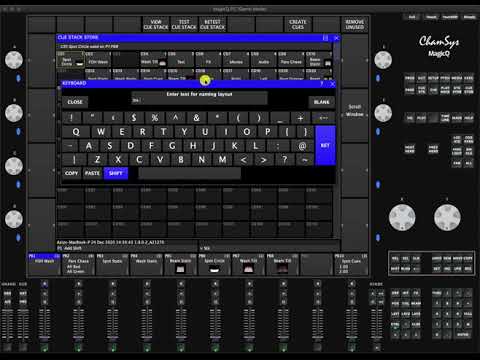The width and height of the screenshot is (480, 360).
Task: Click CLOSE on the on-screen keyboard
Action: [x=75, y=102]
